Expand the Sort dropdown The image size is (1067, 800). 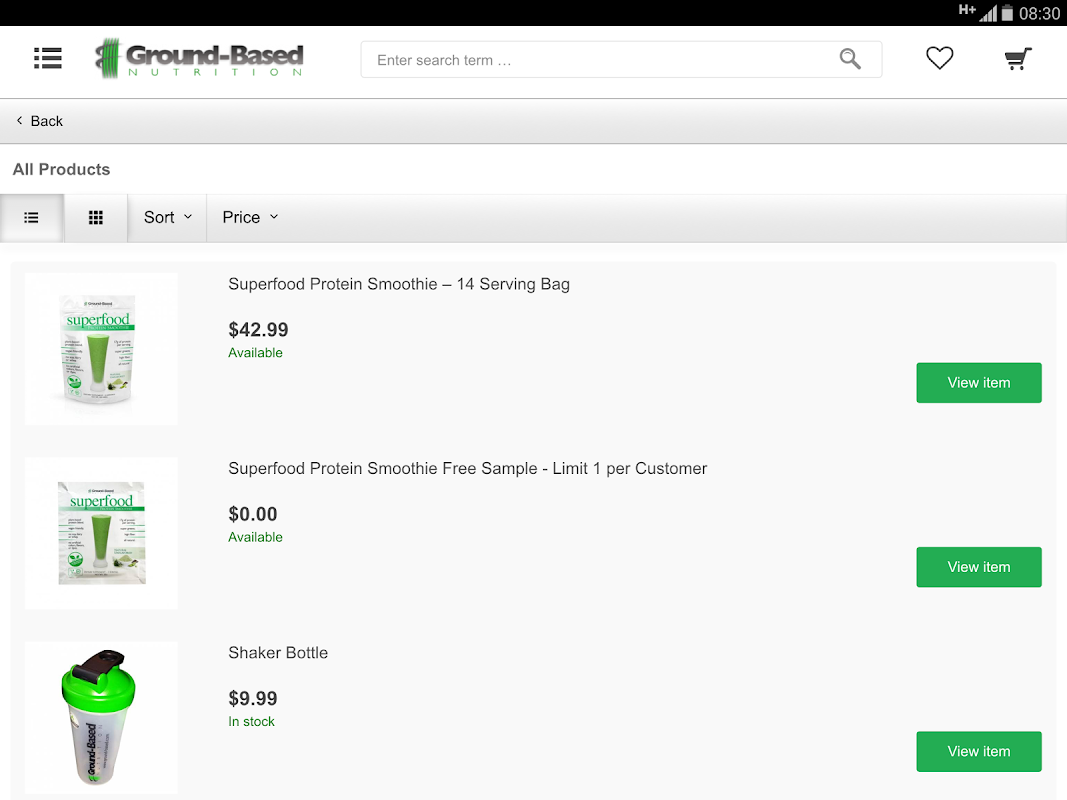167,218
